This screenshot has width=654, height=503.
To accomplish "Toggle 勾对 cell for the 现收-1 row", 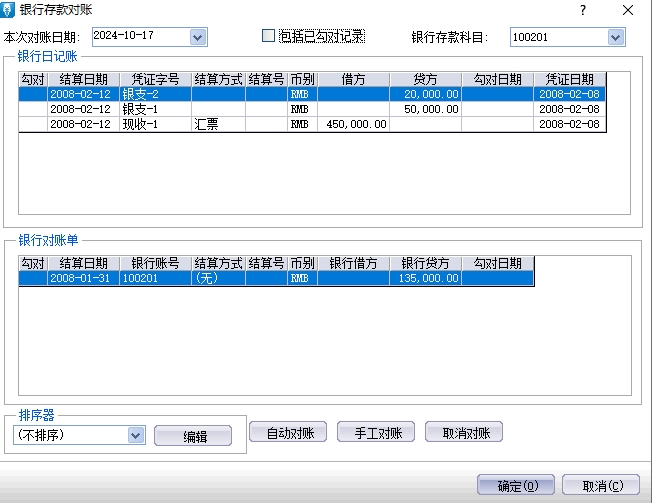I will pos(33,124).
